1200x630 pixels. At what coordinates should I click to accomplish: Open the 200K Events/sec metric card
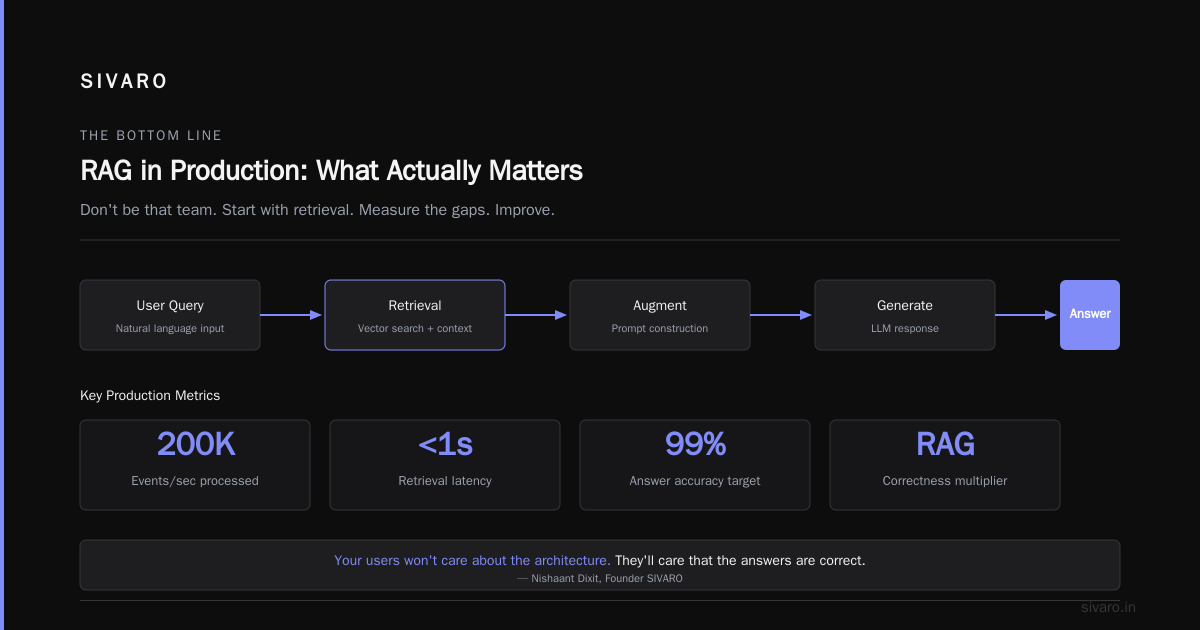195,465
